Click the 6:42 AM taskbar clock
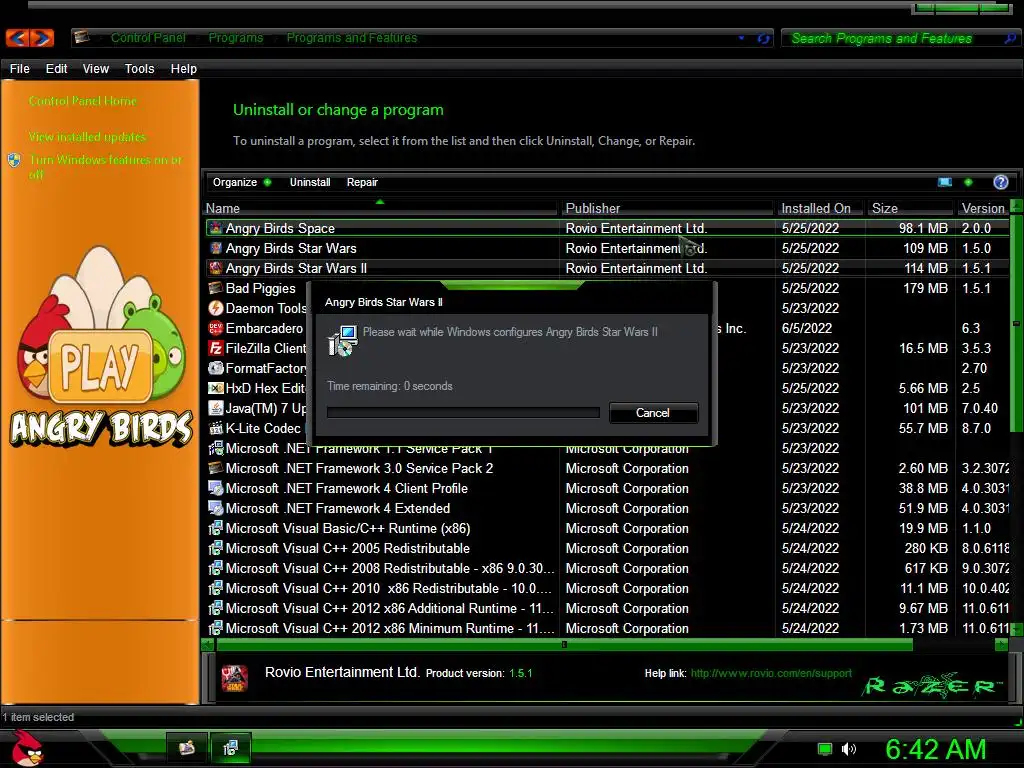The width and height of the screenshot is (1024, 768). click(936, 749)
